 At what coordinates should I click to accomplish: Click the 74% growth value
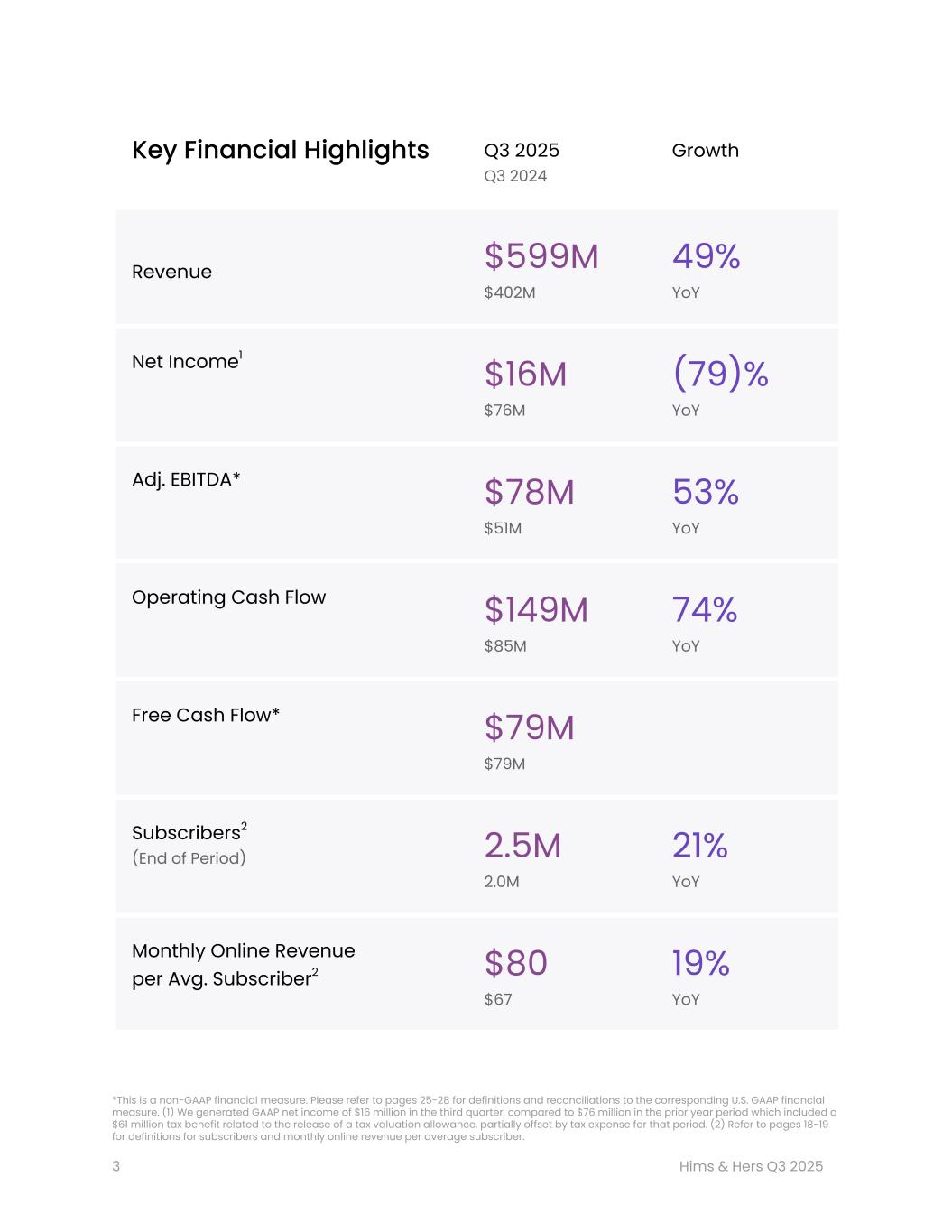(x=704, y=610)
